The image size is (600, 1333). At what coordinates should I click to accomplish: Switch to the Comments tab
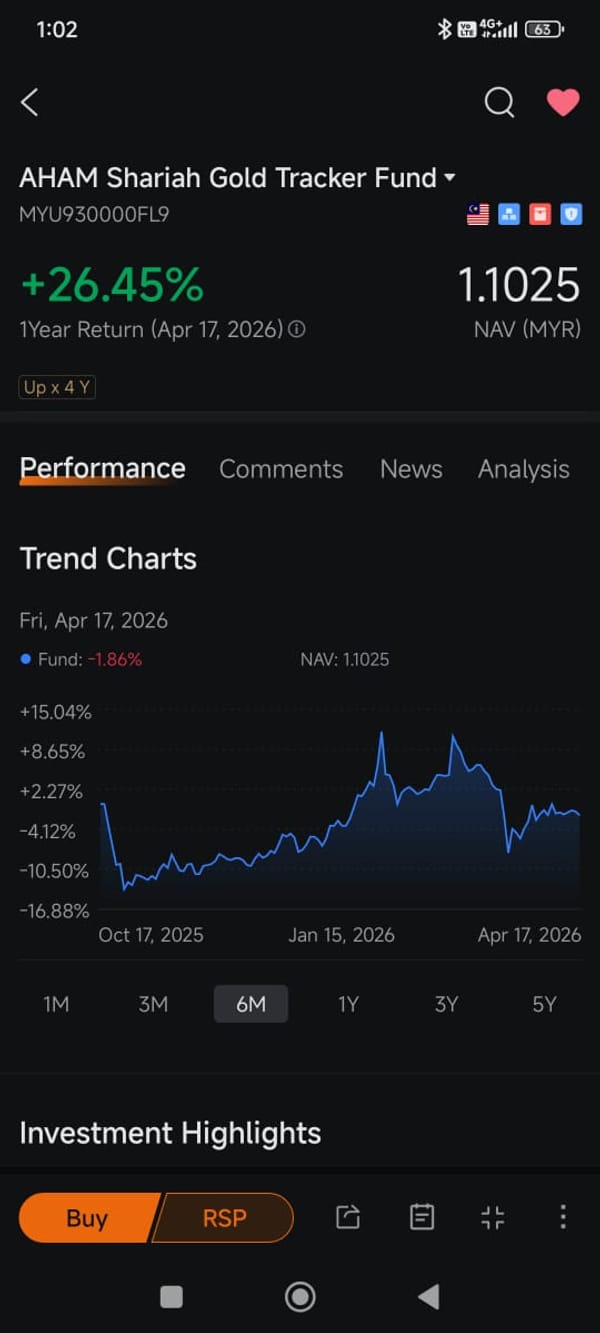[x=281, y=469]
